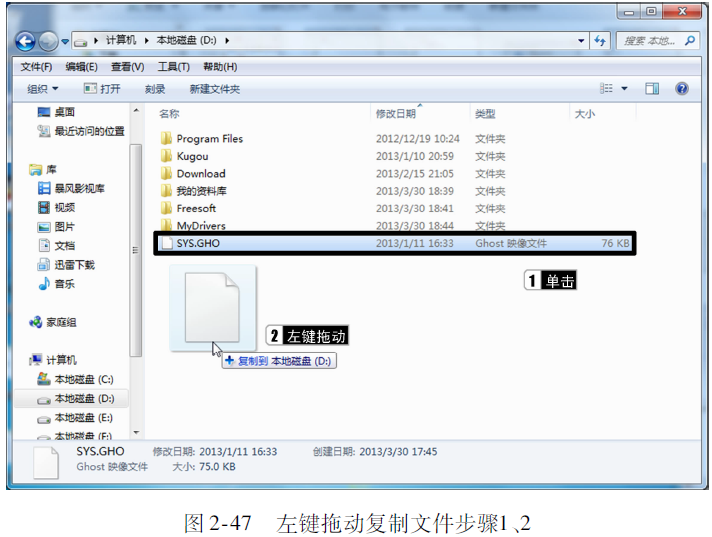Click the 打开 toolbar button

pyautogui.click(x=102, y=89)
